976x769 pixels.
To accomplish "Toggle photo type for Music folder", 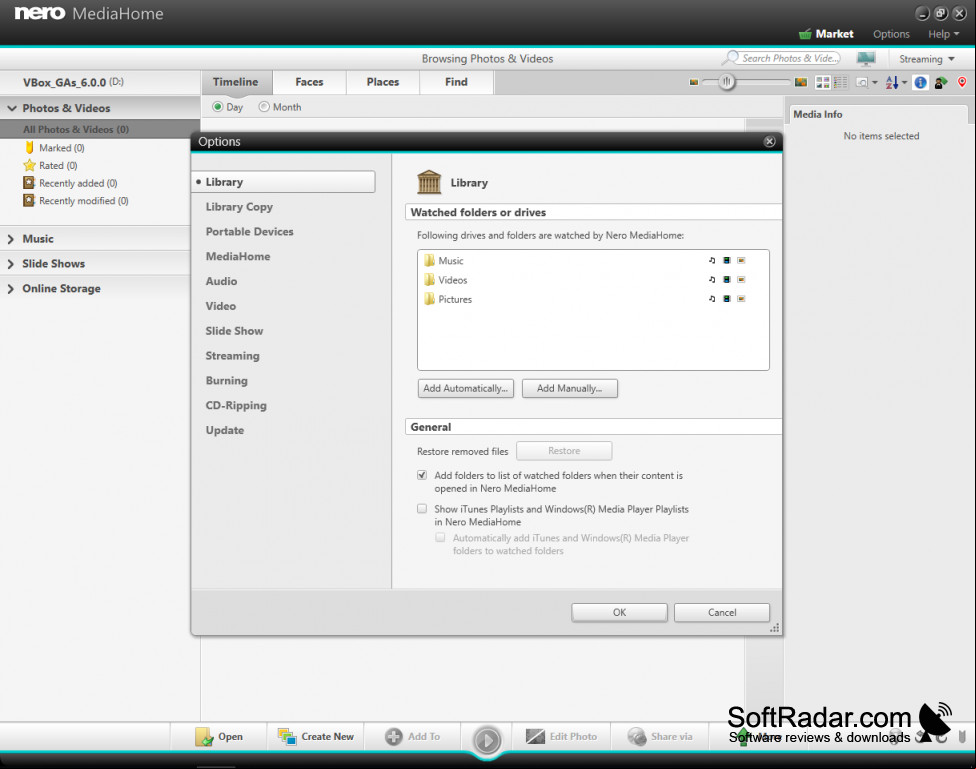I will pos(741,260).
